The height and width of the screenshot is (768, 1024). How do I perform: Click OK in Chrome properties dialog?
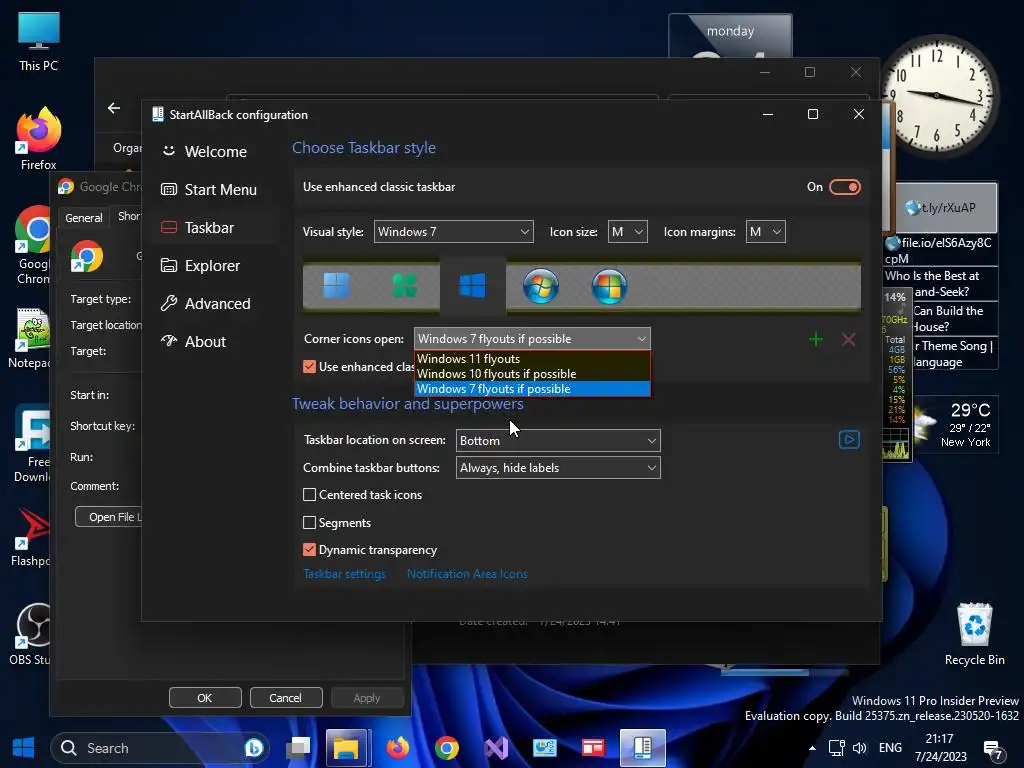pyautogui.click(x=205, y=697)
